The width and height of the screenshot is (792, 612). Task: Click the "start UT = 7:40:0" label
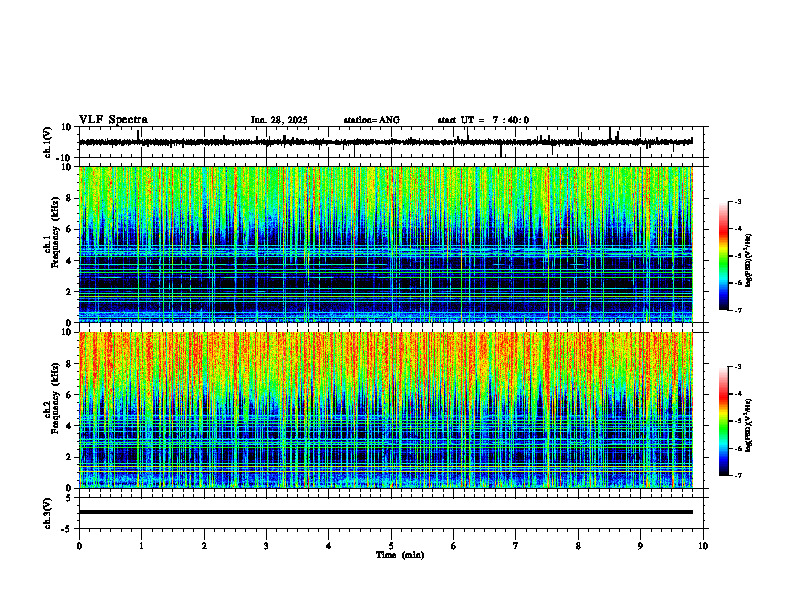(483, 120)
